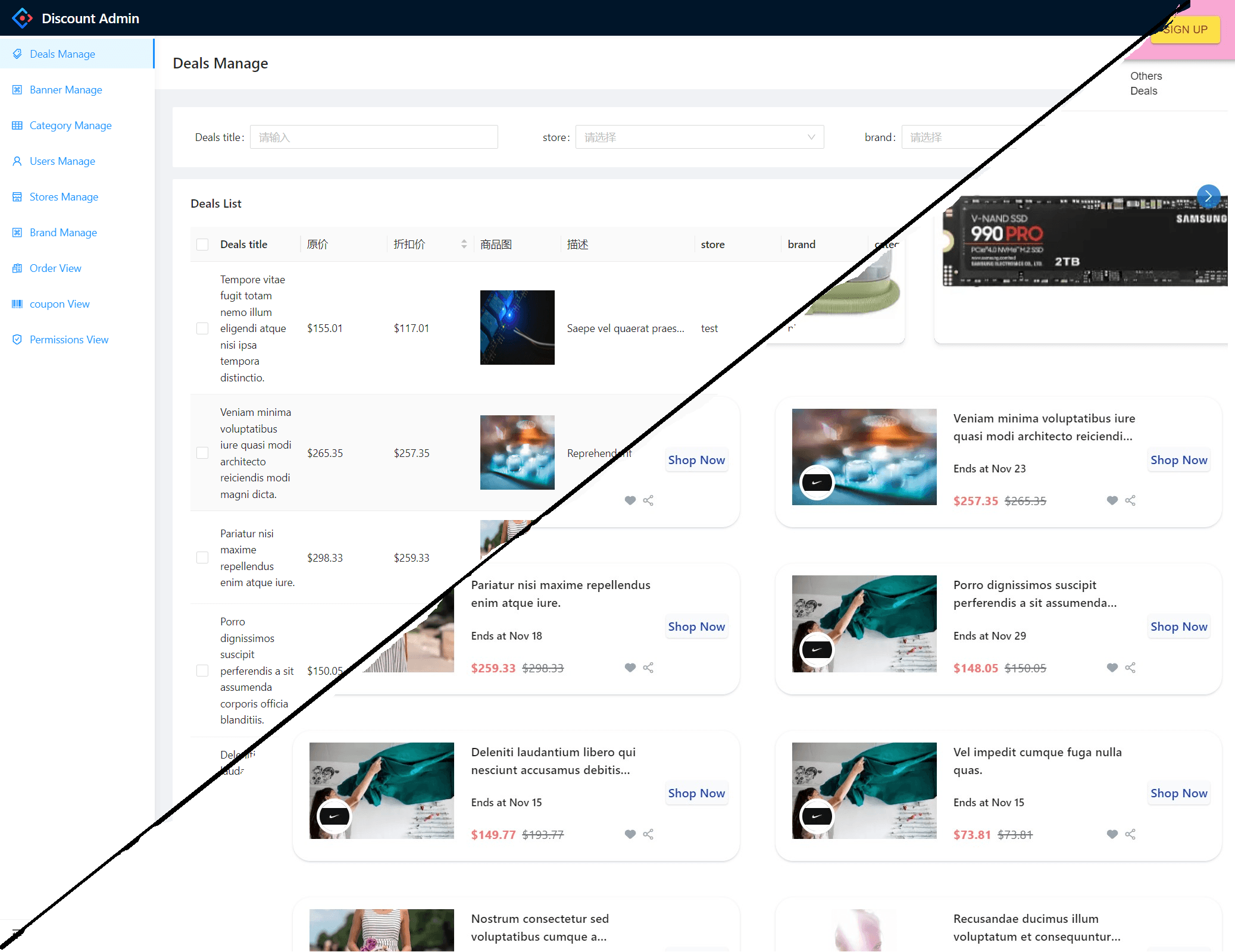Viewport: 1235px width, 952px height.
Task: Check the Tempore vitae fugit row checkbox
Action: pos(202,328)
